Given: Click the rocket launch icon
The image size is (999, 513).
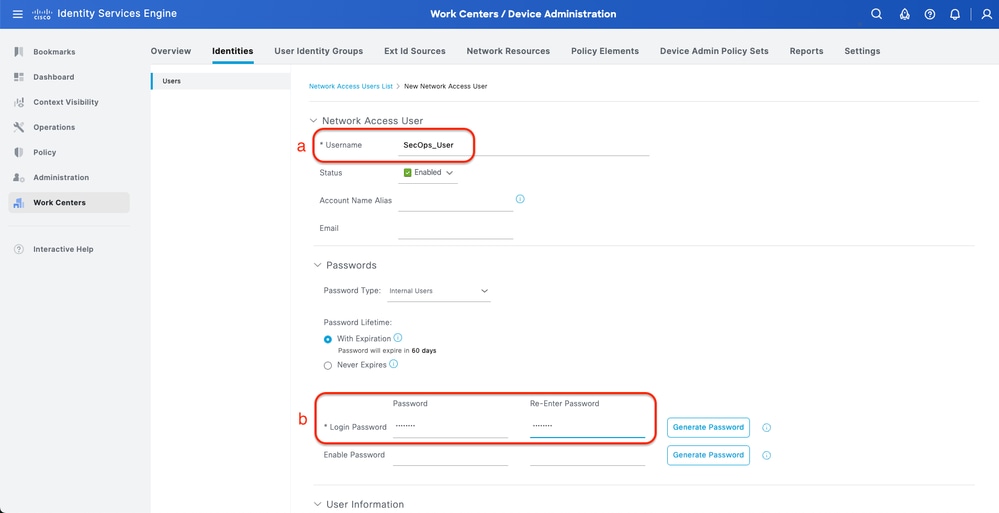Looking at the screenshot, I should click(904, 14).
